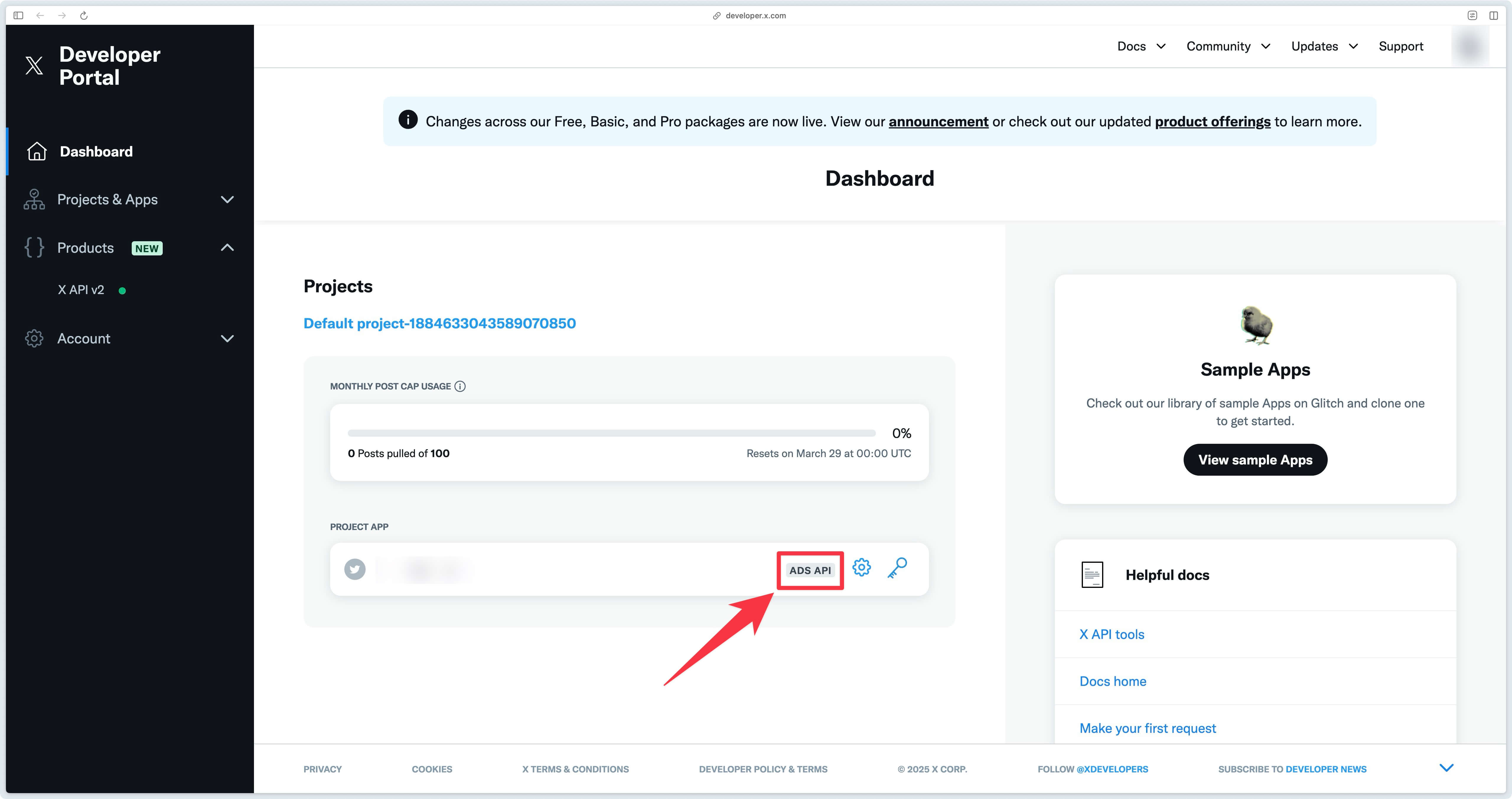The width and height of the screenshot is (1512, 799).
Task: Toggle the browser sidebar icon
Action: [x=18, y=15]
